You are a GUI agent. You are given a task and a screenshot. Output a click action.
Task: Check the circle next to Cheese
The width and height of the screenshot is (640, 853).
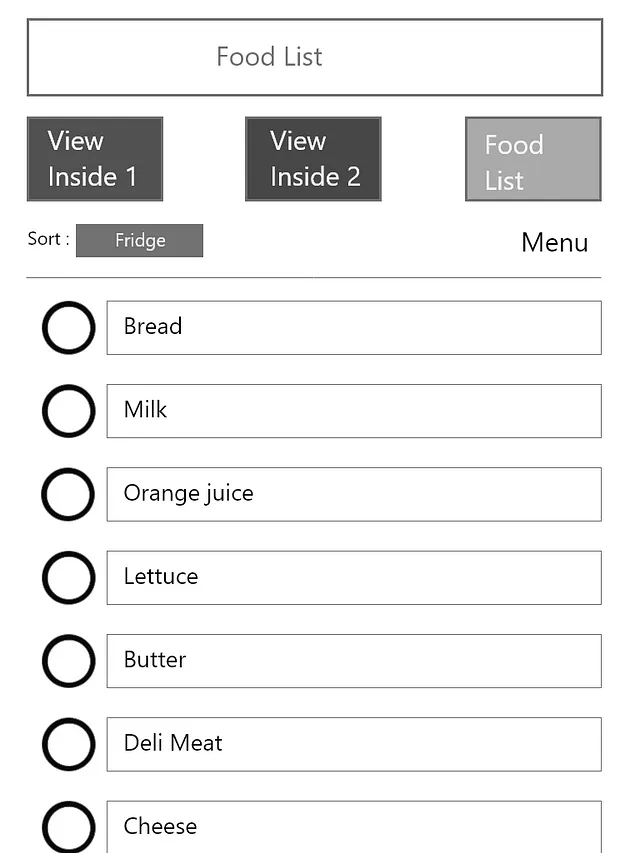point(68,827)
